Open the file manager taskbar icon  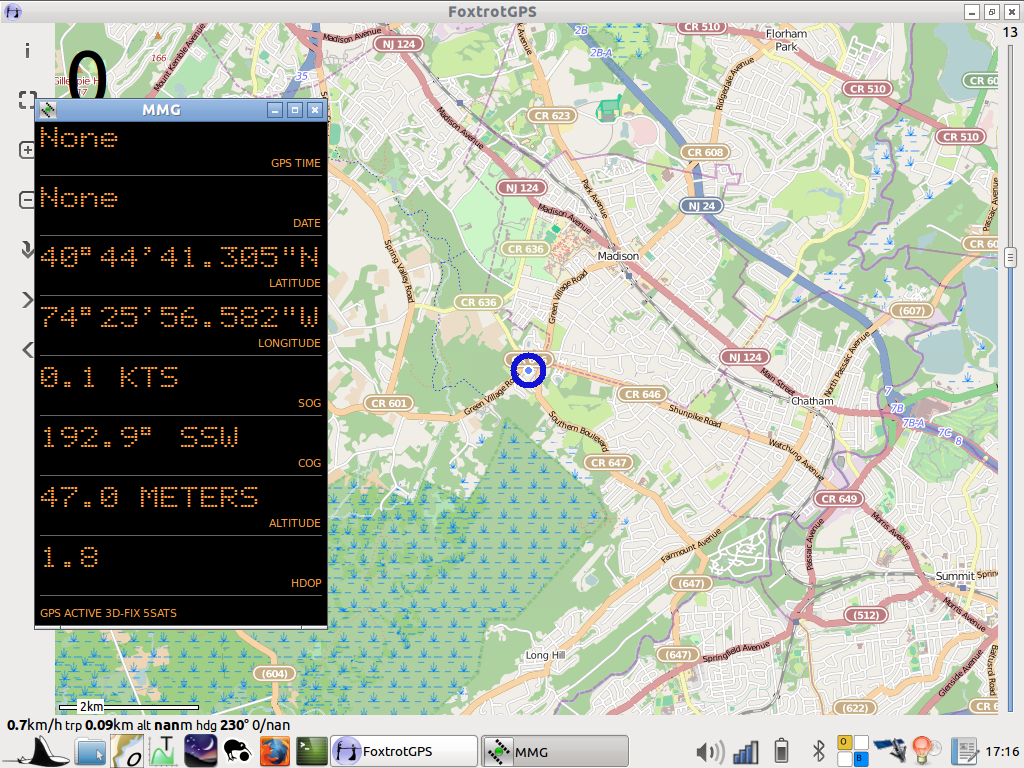coord(90,752)
